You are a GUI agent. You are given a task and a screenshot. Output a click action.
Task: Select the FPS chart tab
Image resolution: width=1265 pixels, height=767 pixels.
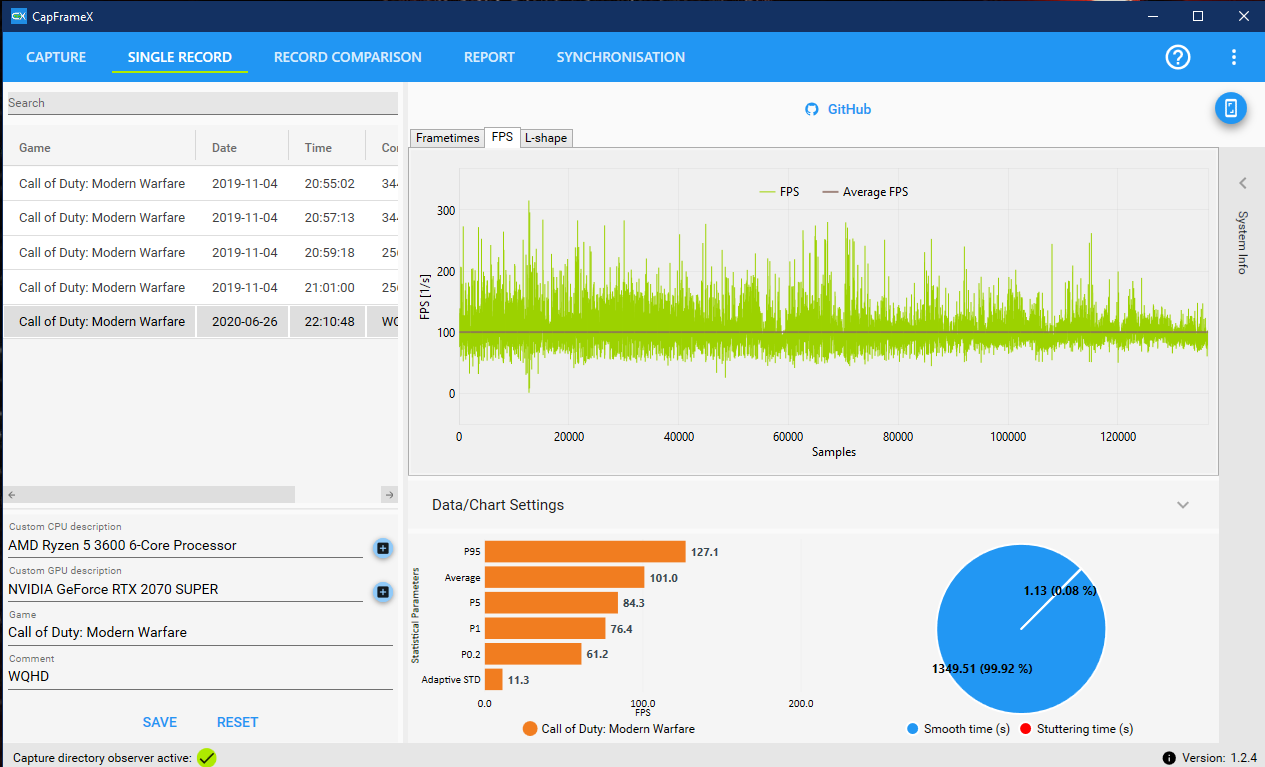click(x=502, y=137)
